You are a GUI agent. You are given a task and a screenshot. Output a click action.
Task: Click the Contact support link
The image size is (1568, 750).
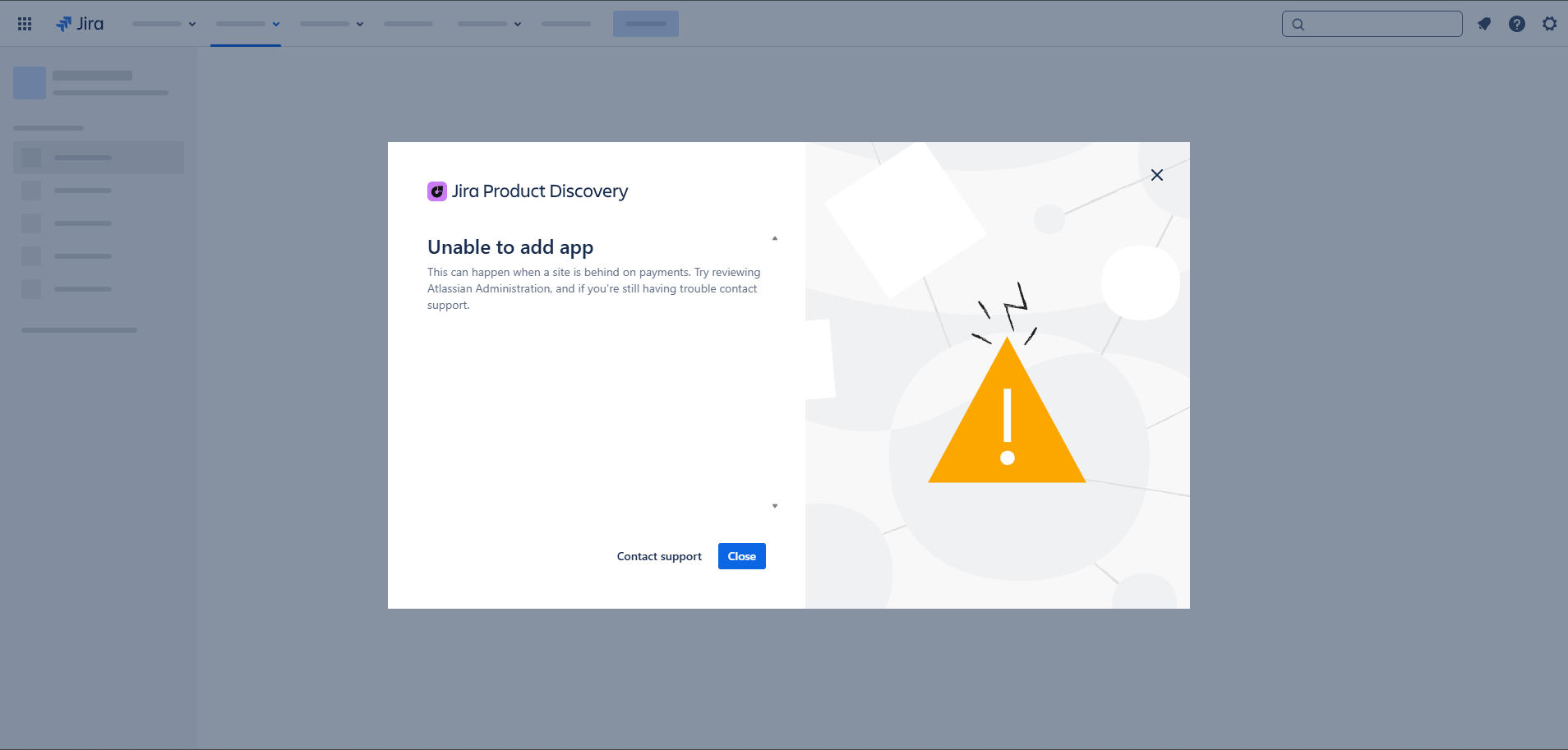click(x=659, y=556)
